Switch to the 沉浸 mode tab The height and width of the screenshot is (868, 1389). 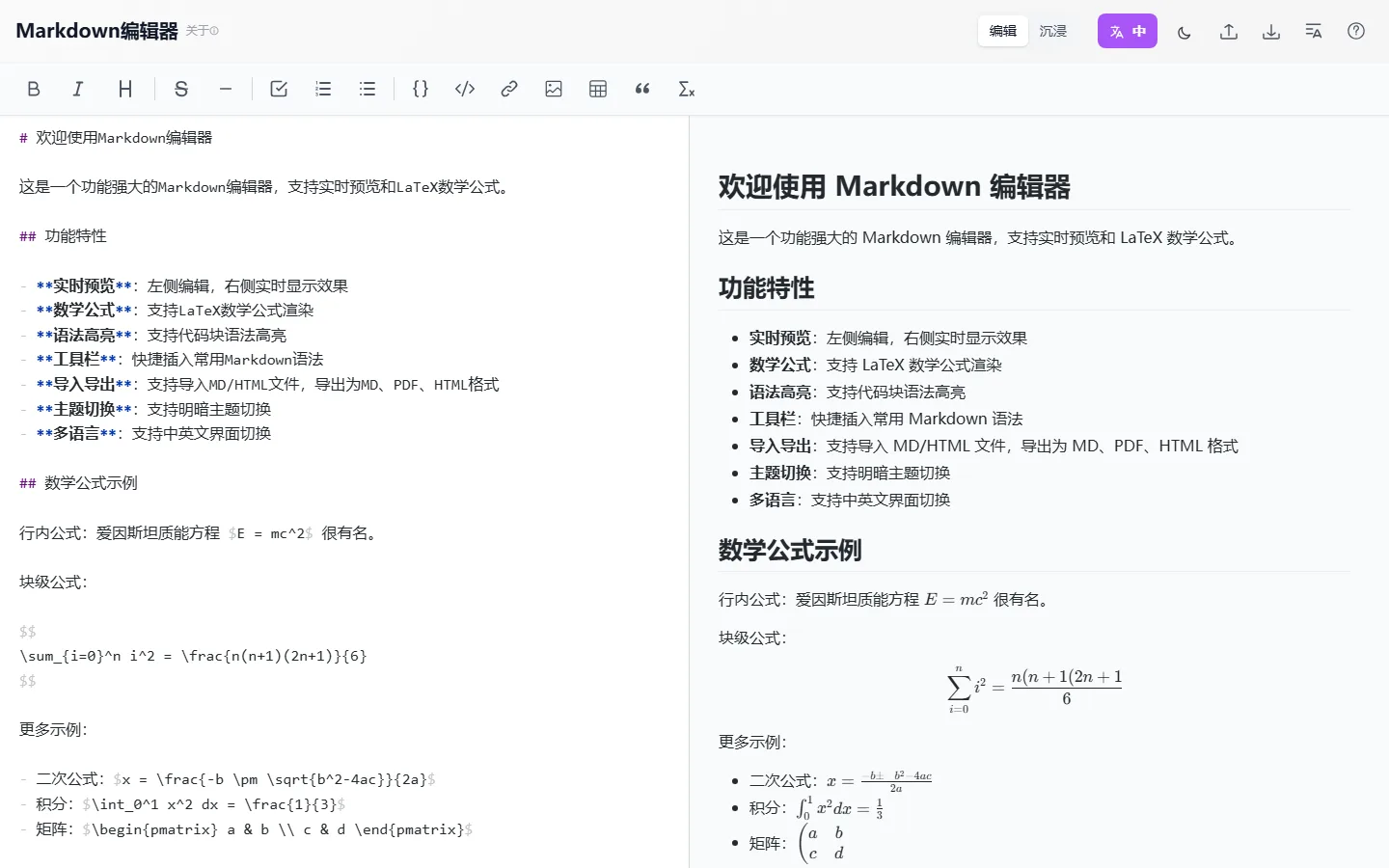(1053, 31)
